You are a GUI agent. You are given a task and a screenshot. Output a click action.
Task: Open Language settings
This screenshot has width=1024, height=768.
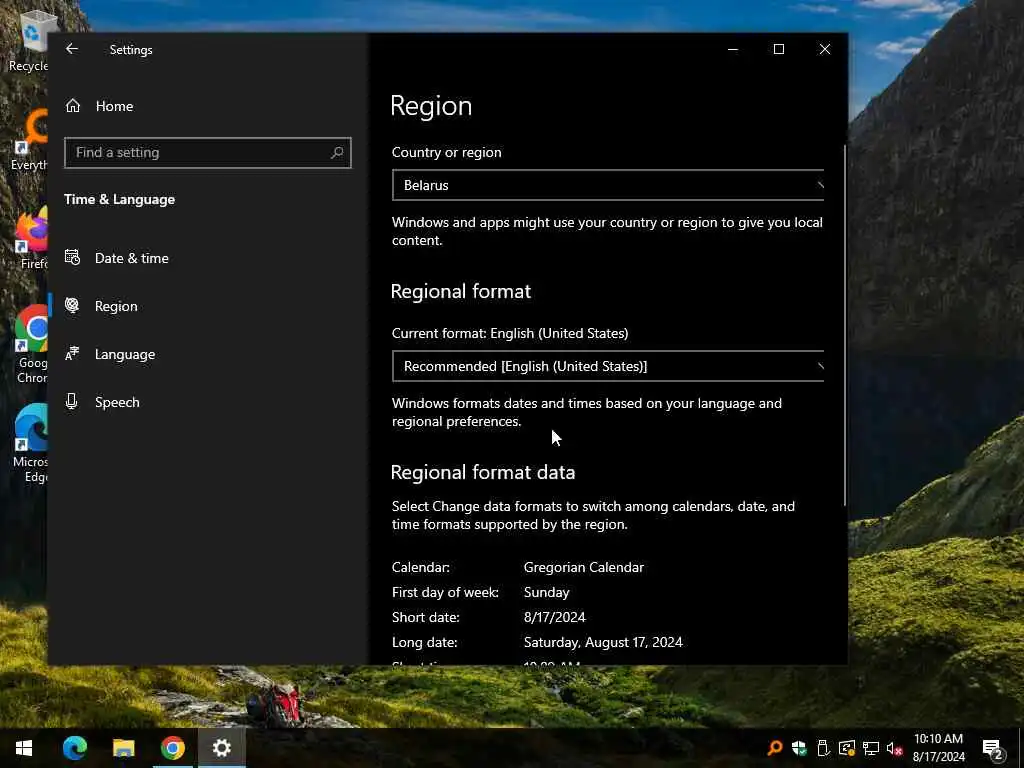coord(208,354)
